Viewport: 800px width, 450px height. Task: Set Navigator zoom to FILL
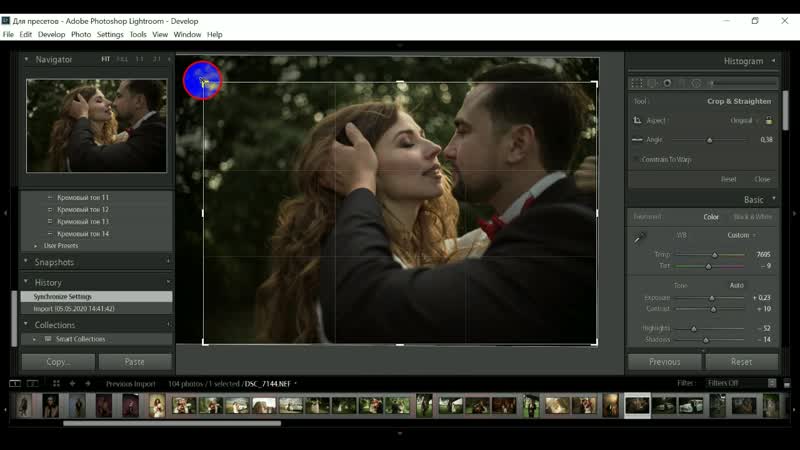(x=122, y=59)
